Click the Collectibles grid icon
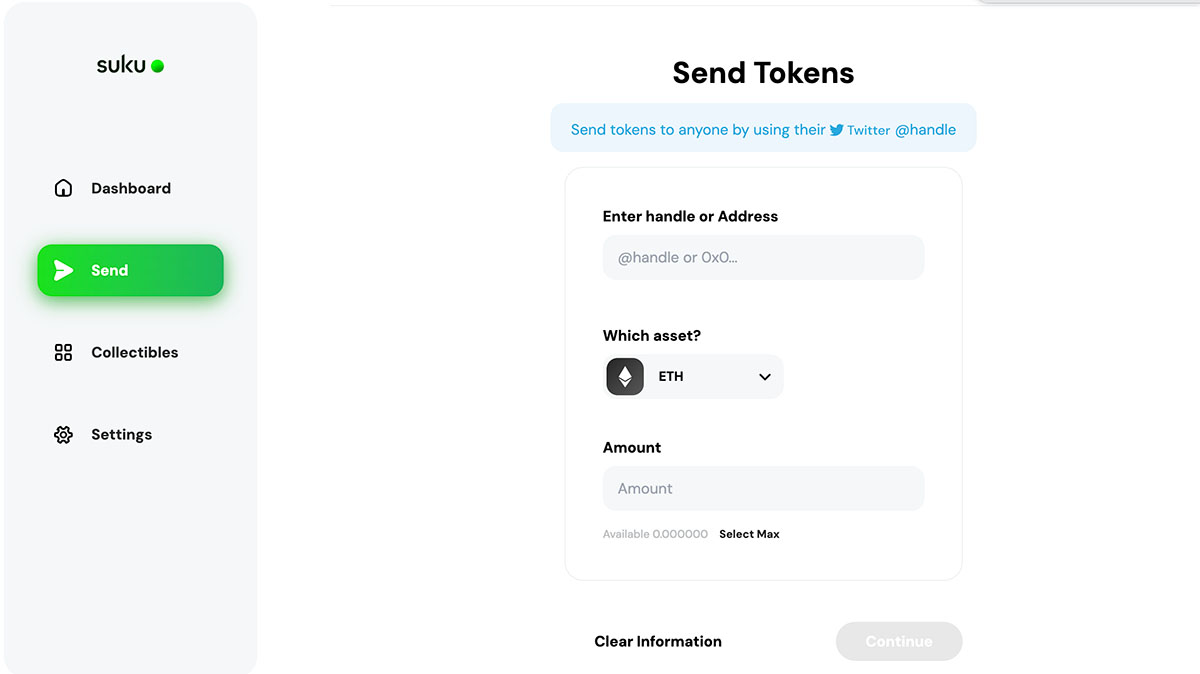The height and width of the screenshot is (674, 1200). (x=63, y=352)
